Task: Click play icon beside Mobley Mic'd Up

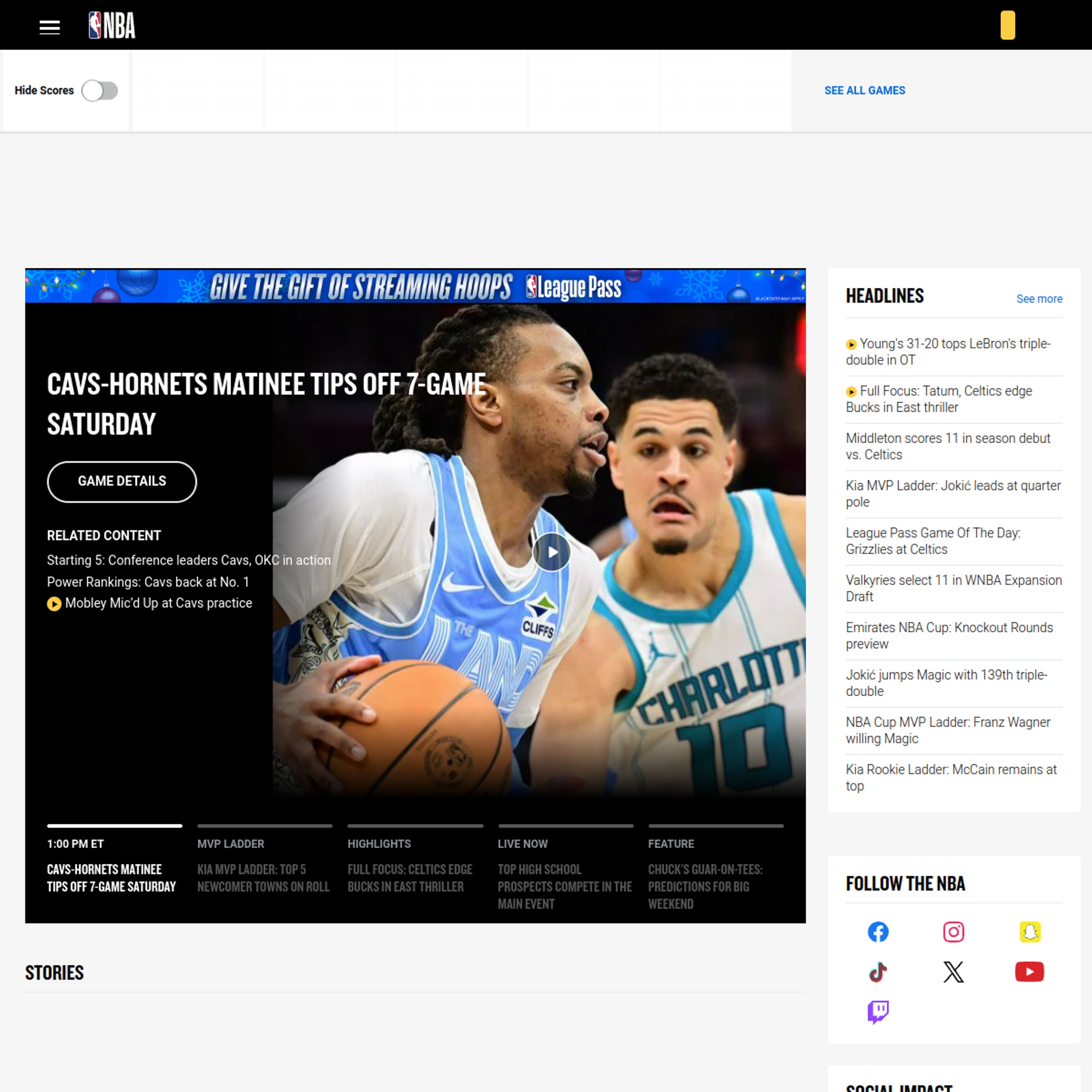Action: tap(54, 604)
